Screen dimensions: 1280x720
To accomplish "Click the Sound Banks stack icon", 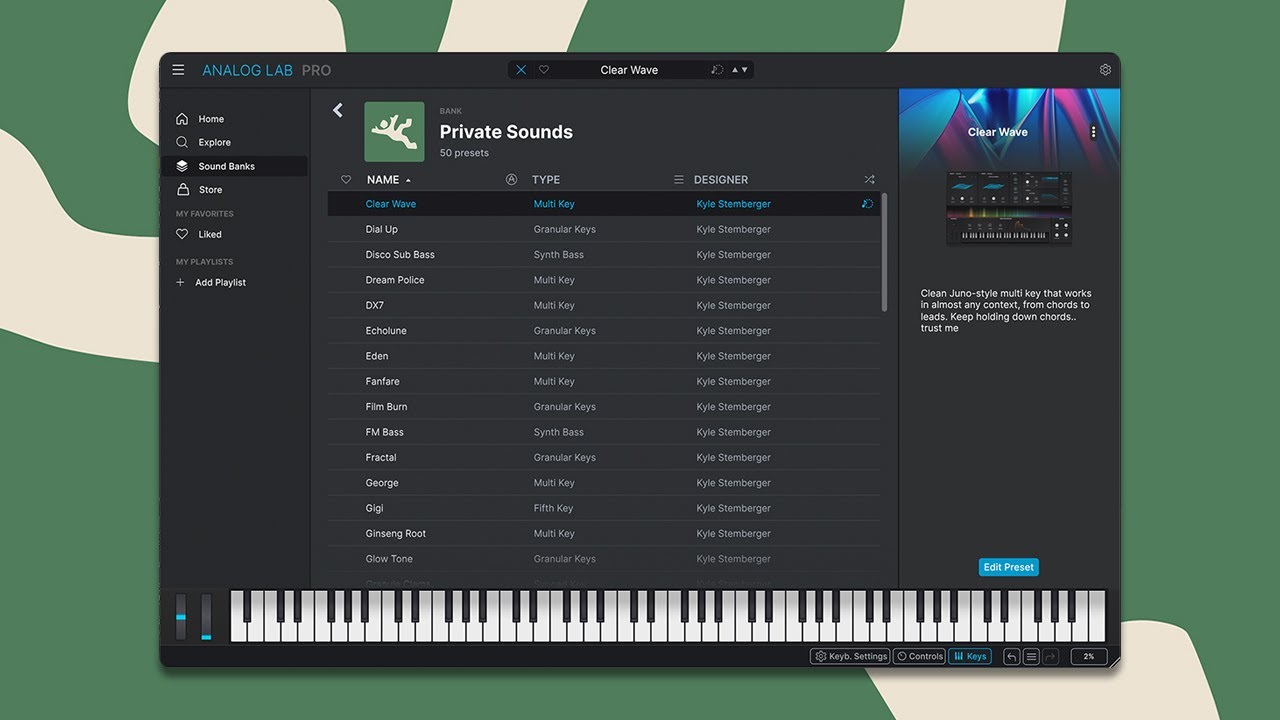I will point(182,166).
